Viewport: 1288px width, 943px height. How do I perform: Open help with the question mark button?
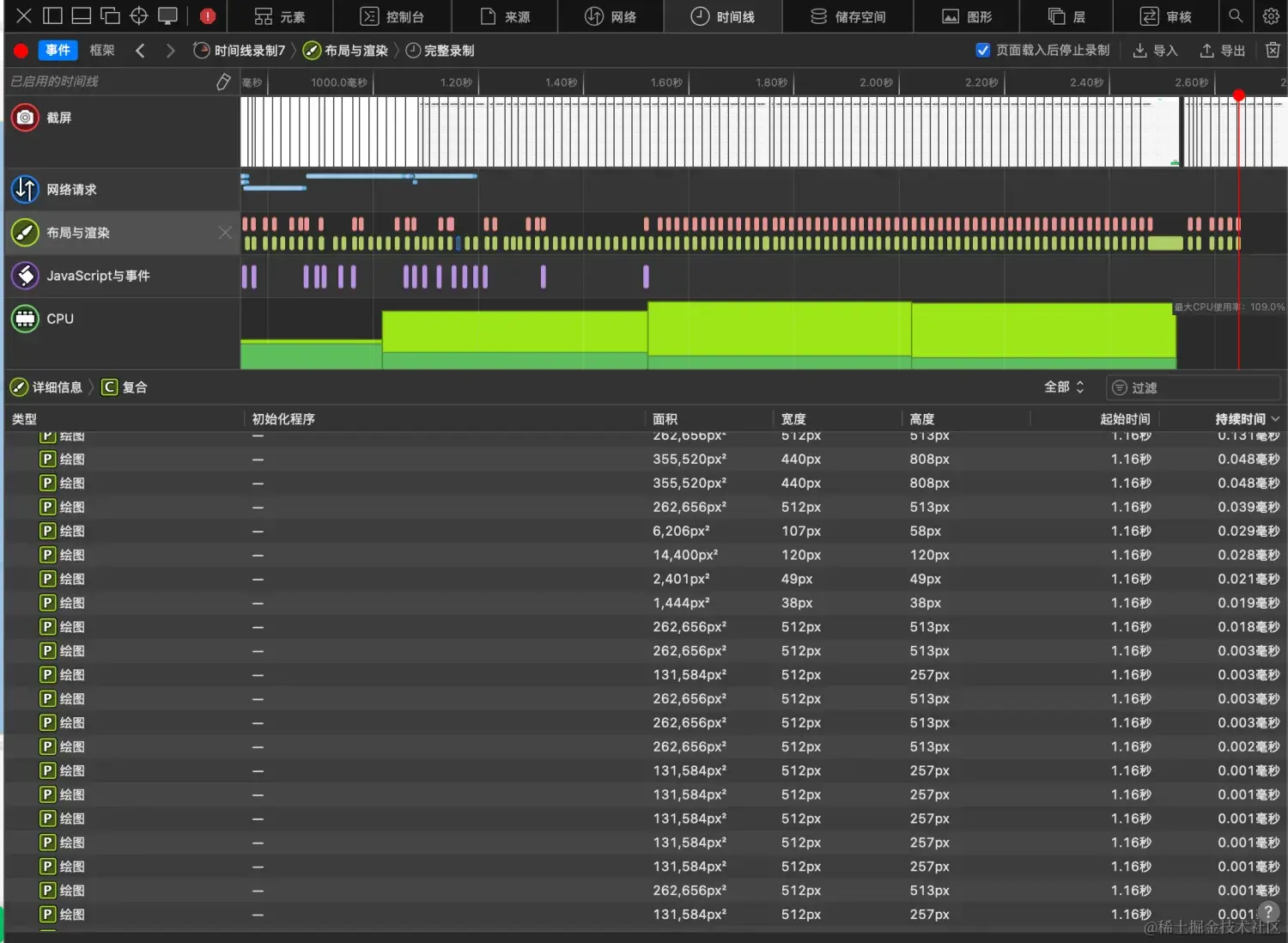[x=1268, y=912]
